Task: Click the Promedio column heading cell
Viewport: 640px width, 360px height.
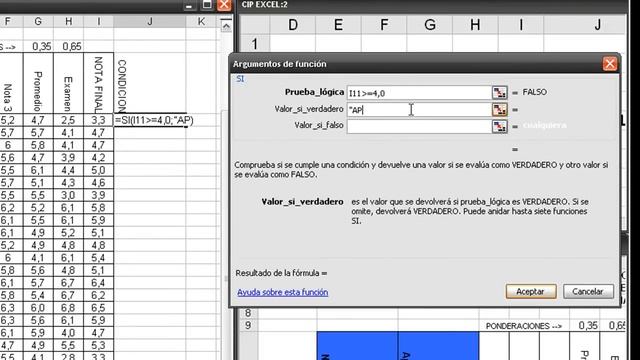Action: [38, 83]
